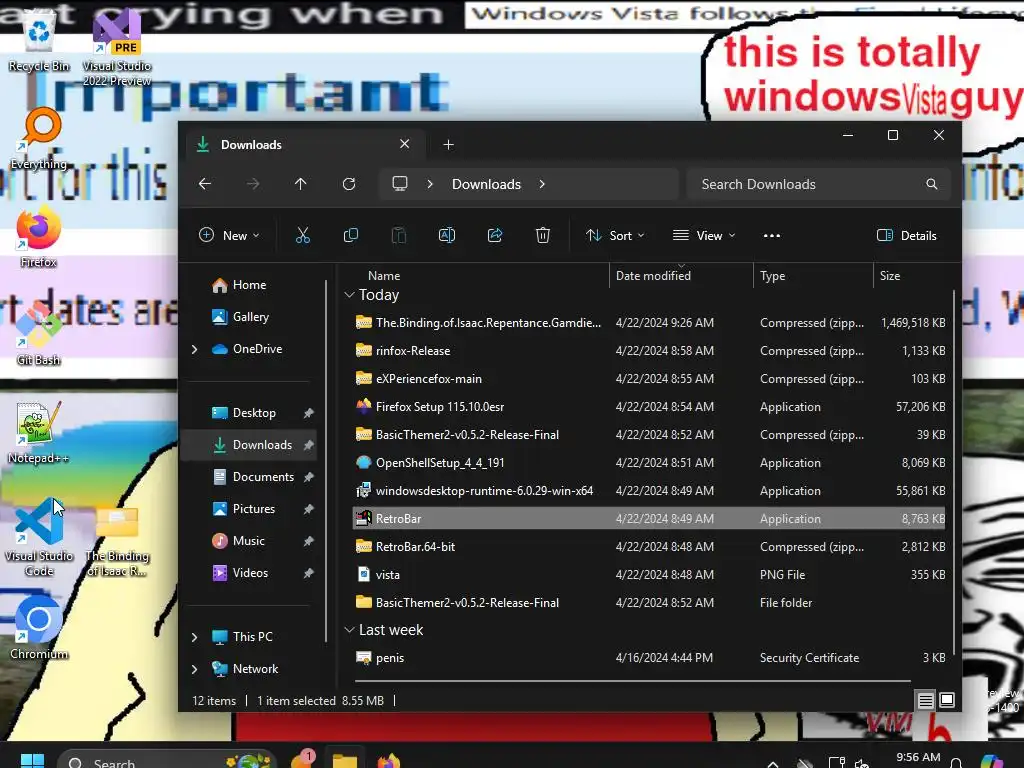
Task: Click the Search Downloads field
Action: pyautogui.click(x=818, y=184)
